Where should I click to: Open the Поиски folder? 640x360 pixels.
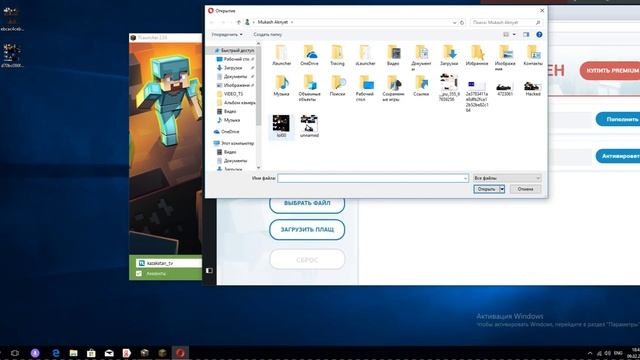click(337, 86)
